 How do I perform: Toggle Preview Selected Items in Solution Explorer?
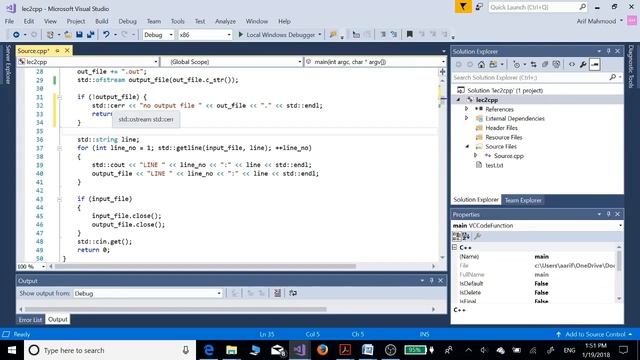click(x=595, y=64)
